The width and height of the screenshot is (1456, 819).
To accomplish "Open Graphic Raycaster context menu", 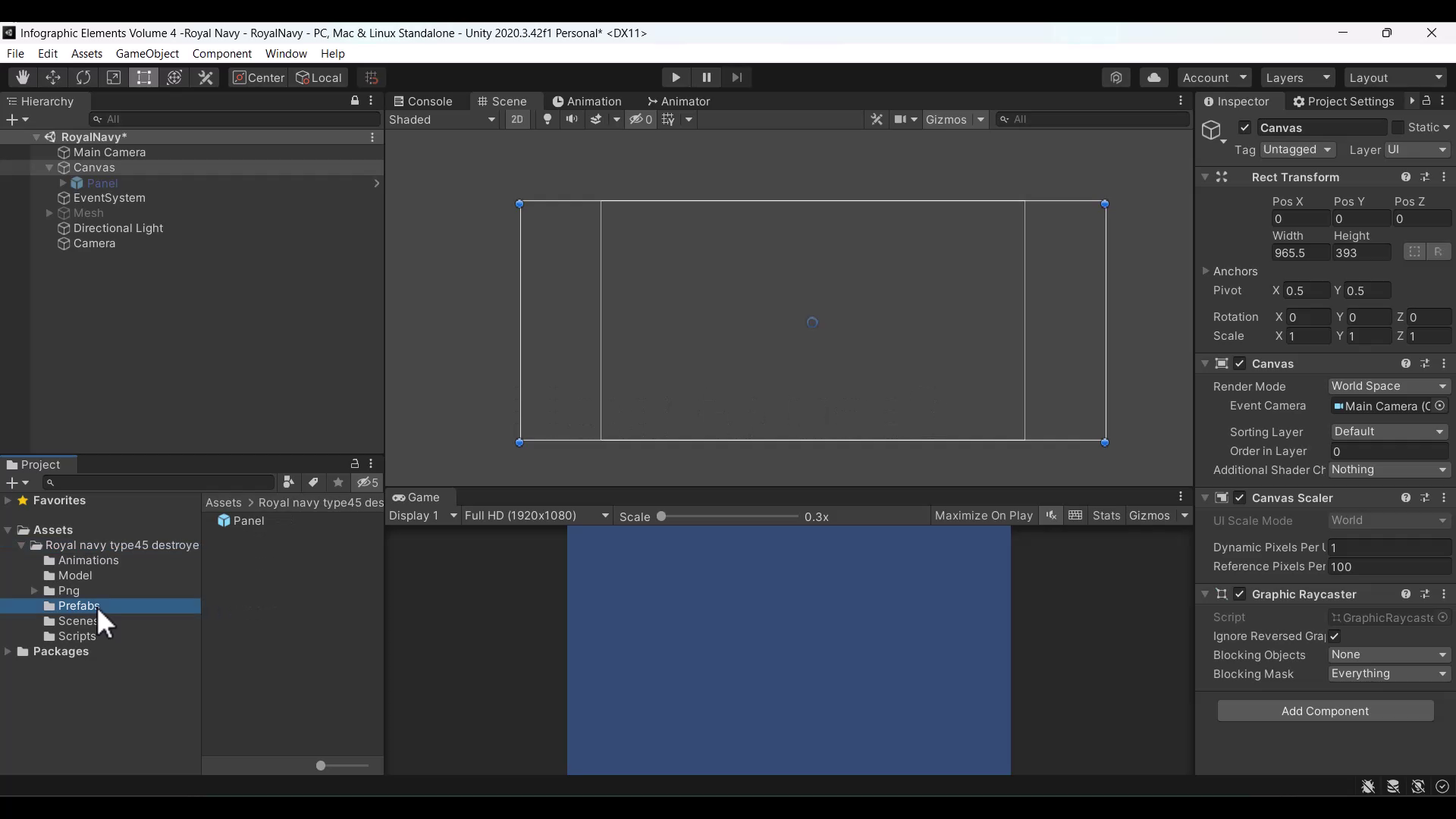I will 1444,594.
